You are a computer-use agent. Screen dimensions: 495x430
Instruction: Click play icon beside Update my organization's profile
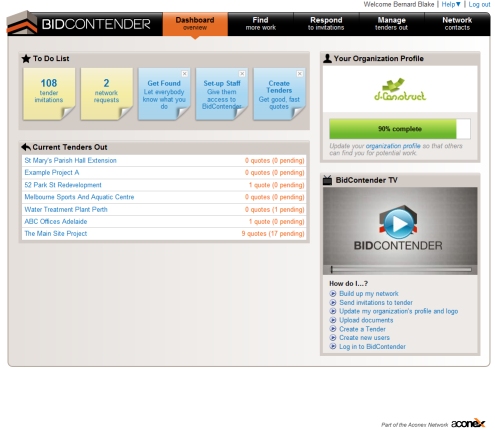click(x=333, y=311)
